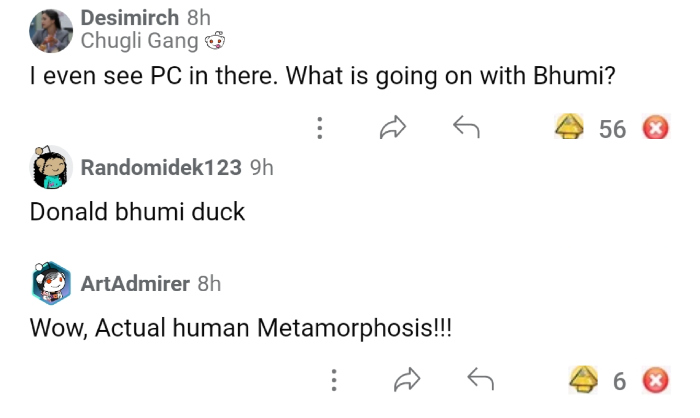Downvote the comment with 56 points
The width and height of the screenshot is (700, 418).
click(x=655, y=128)
